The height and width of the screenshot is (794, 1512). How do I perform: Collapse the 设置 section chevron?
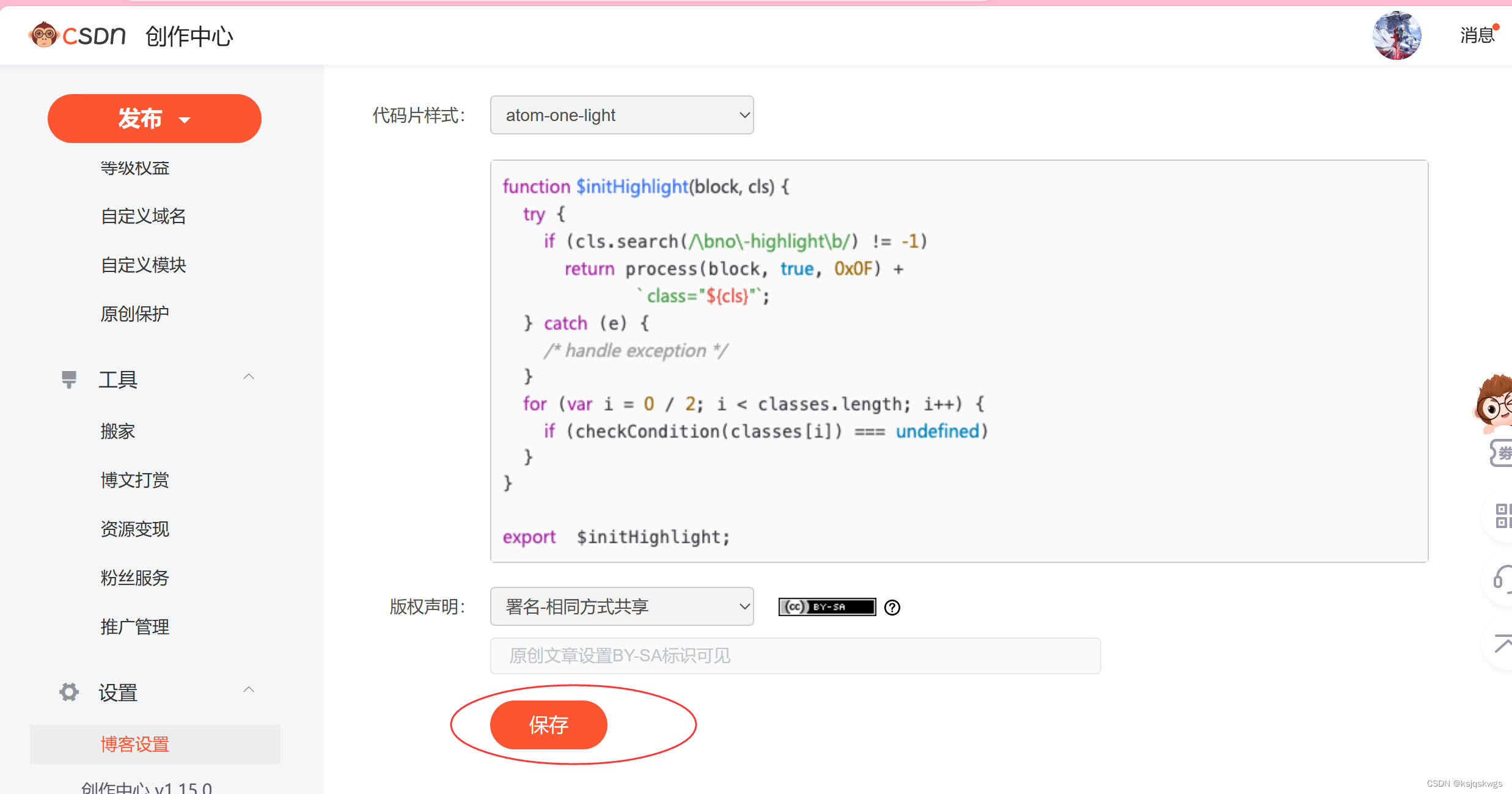pyautogui.click(x=249, y=690)
